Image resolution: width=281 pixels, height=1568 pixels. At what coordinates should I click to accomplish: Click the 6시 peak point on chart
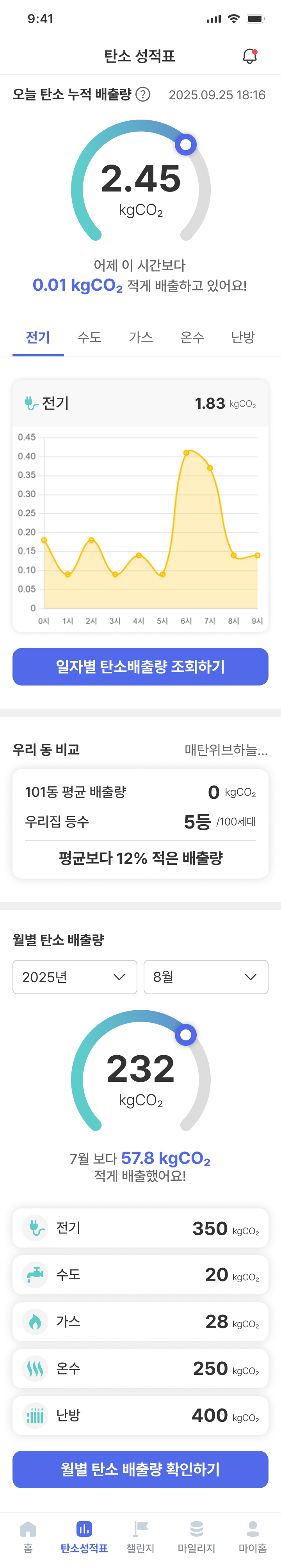[x=187, y=453]
